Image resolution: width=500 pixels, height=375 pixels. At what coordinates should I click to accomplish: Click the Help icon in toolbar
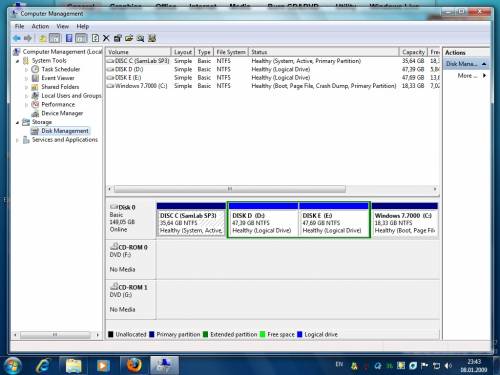[95, 38]
